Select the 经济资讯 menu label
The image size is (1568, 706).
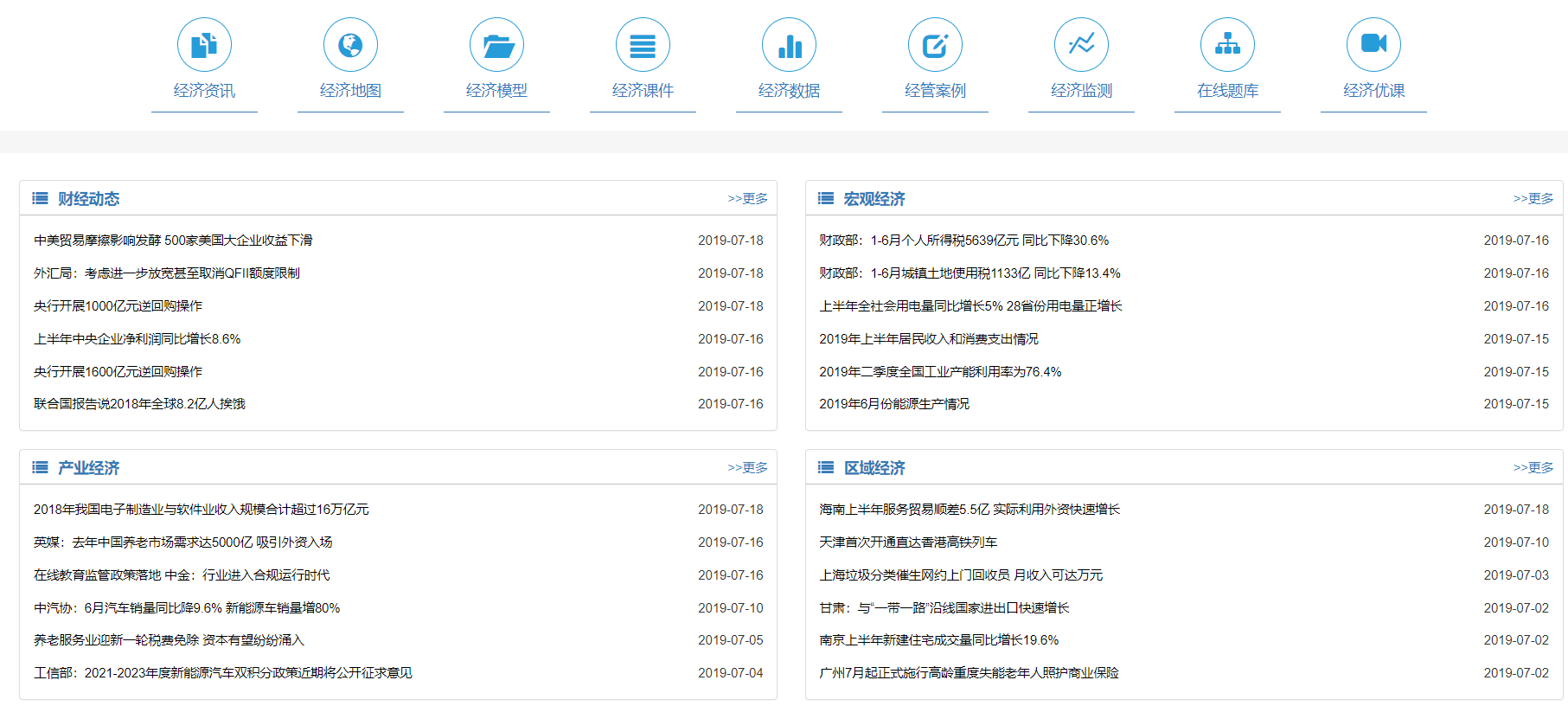[x=204, y=91]
